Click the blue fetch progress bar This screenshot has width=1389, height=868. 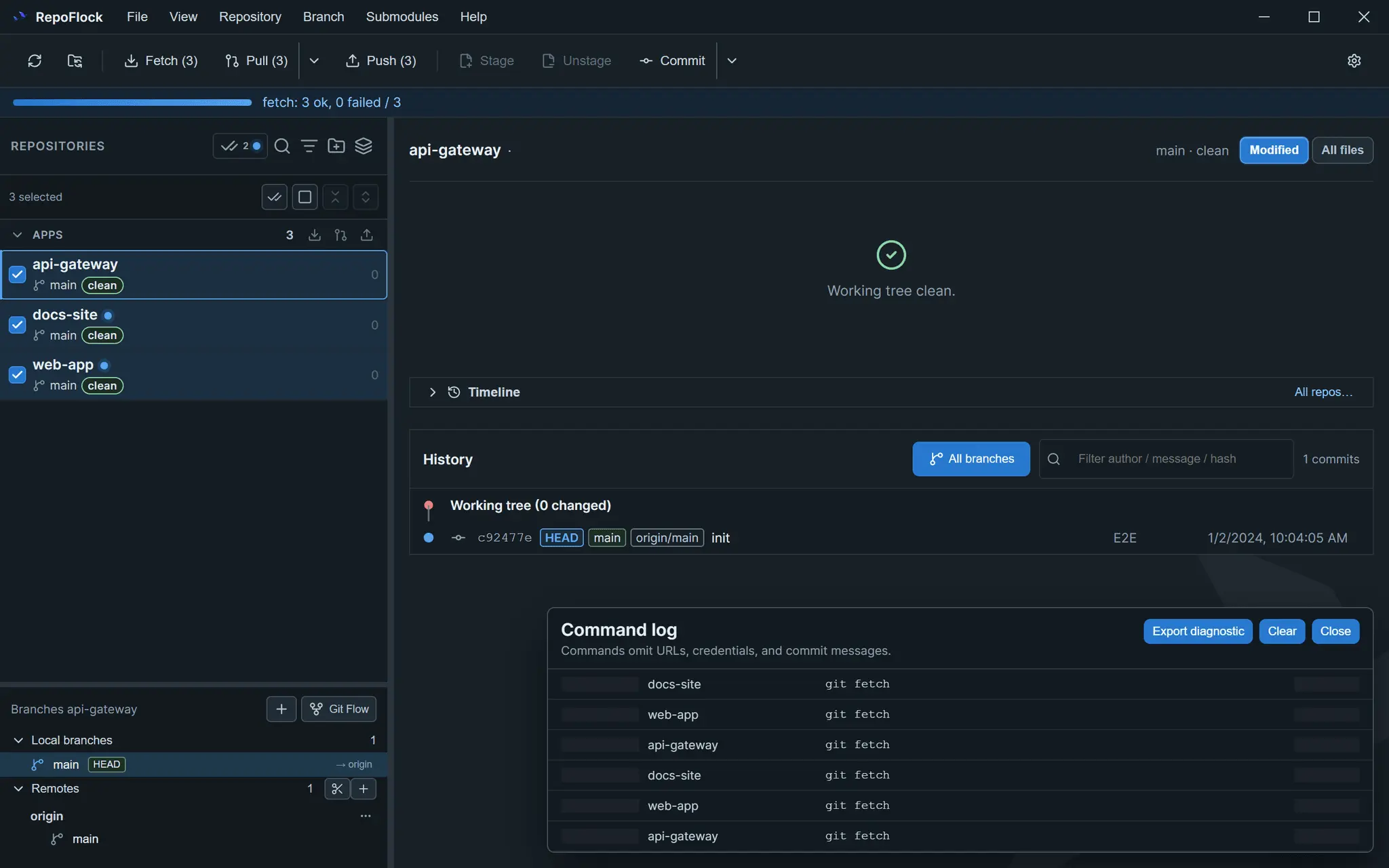click(132, 102)
